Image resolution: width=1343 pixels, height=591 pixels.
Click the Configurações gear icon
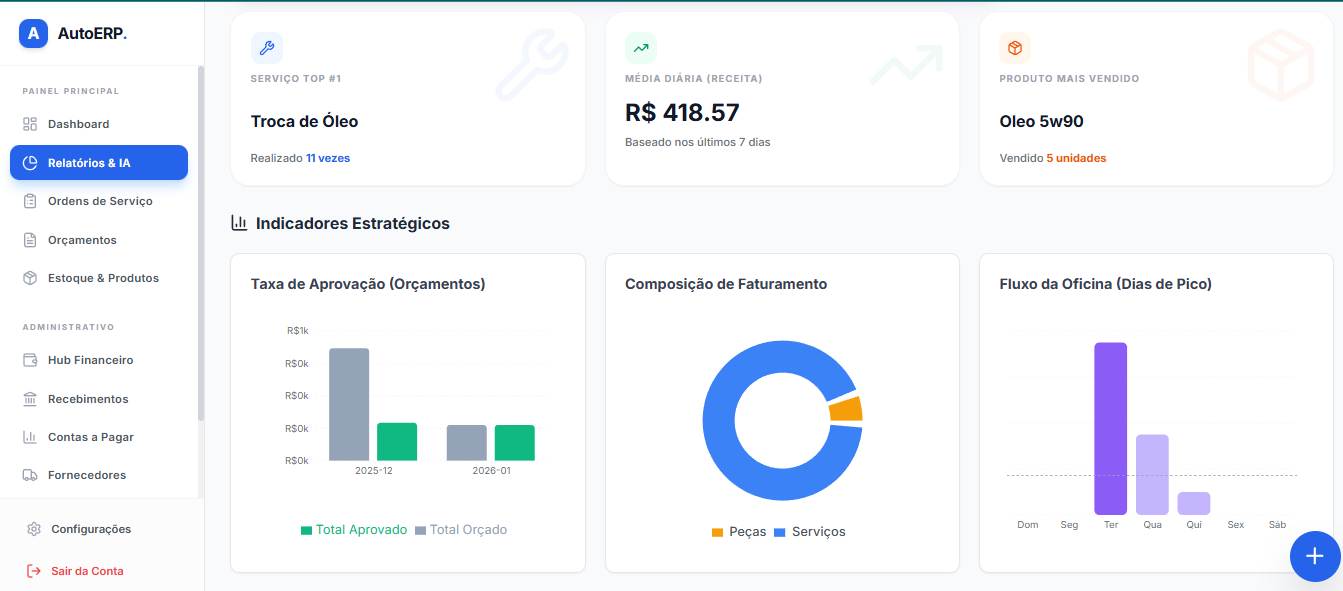(34, 529)
